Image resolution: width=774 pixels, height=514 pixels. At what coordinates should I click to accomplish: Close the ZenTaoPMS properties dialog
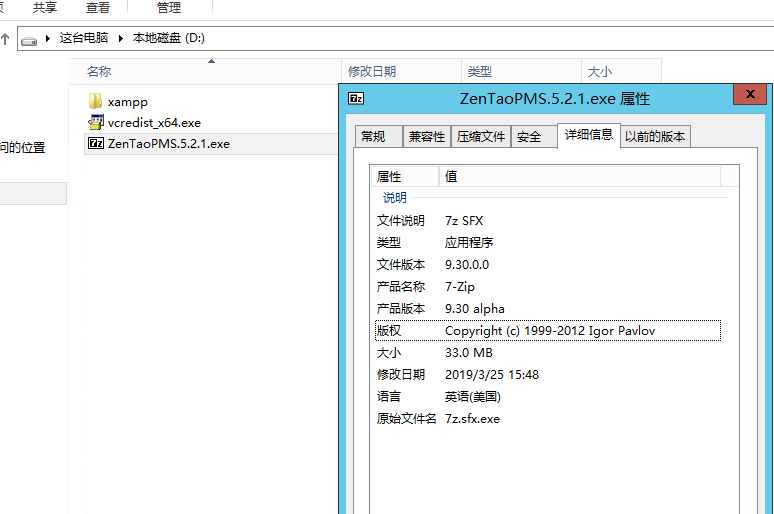click(x=750, y=94)
